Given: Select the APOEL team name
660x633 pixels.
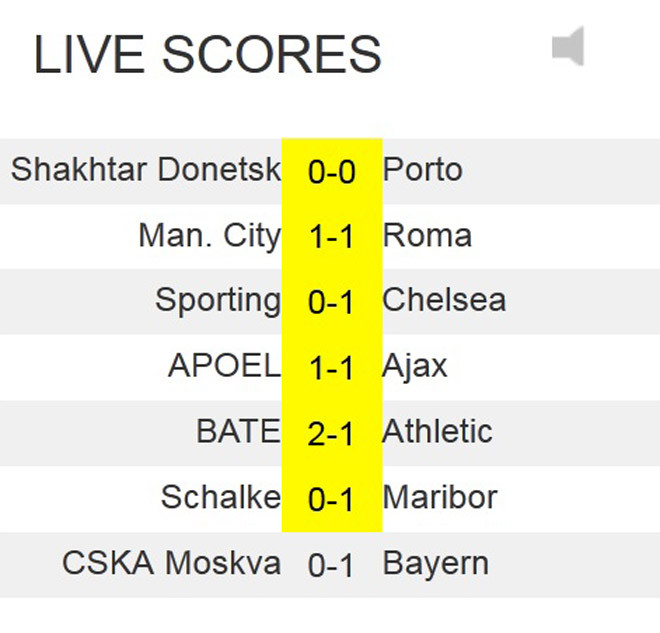Looking at the screenshot, I should 224,366.
